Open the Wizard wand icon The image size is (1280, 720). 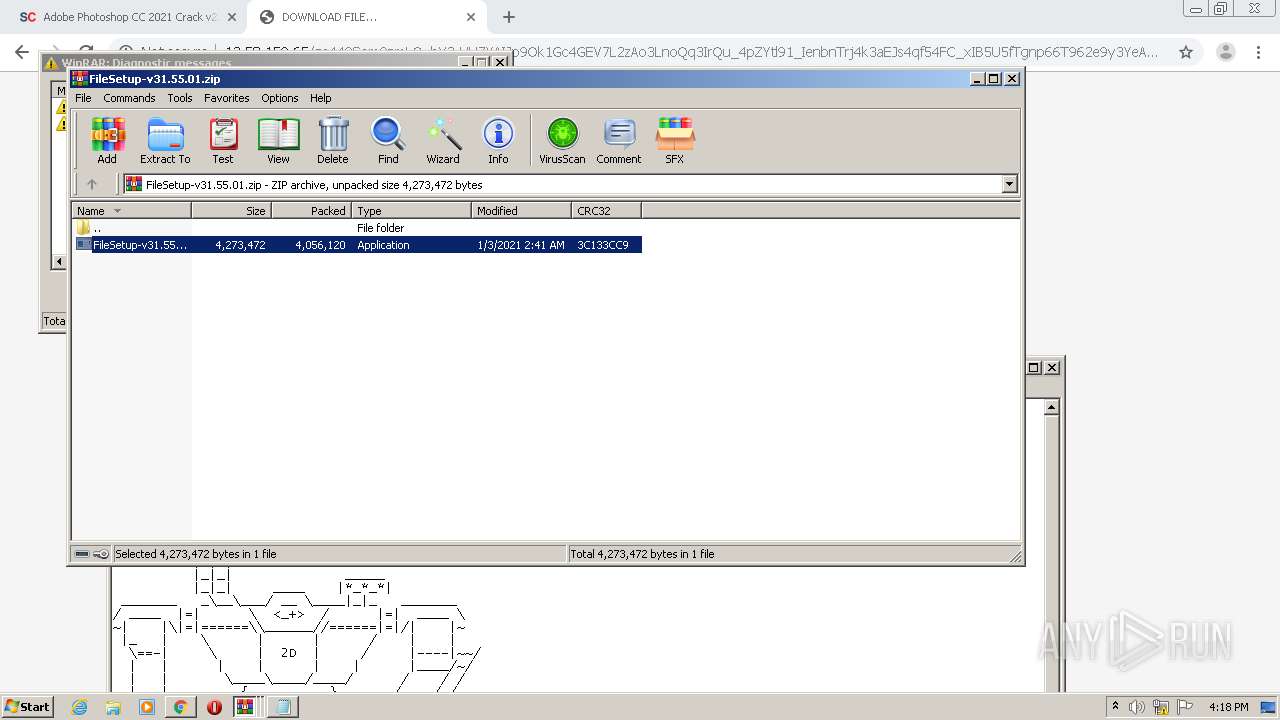(x=443, y=140)
